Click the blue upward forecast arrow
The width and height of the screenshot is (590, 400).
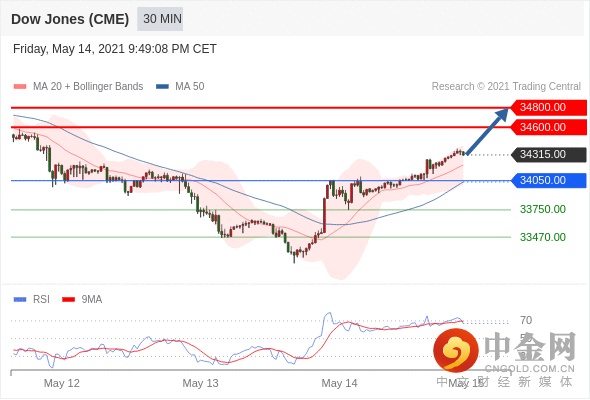coord(487,131)
